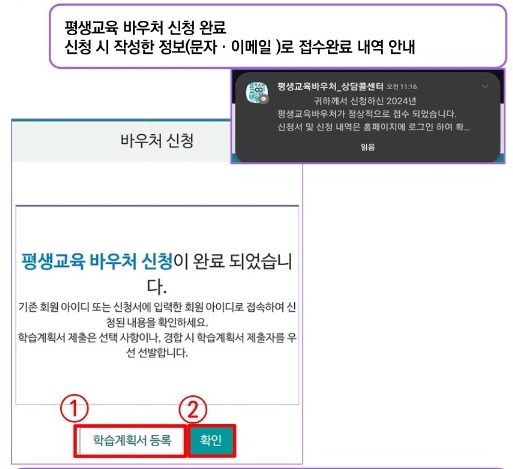Click the 학습계획서 등록 button
This screenshot has height=469, width=513.
132,440
